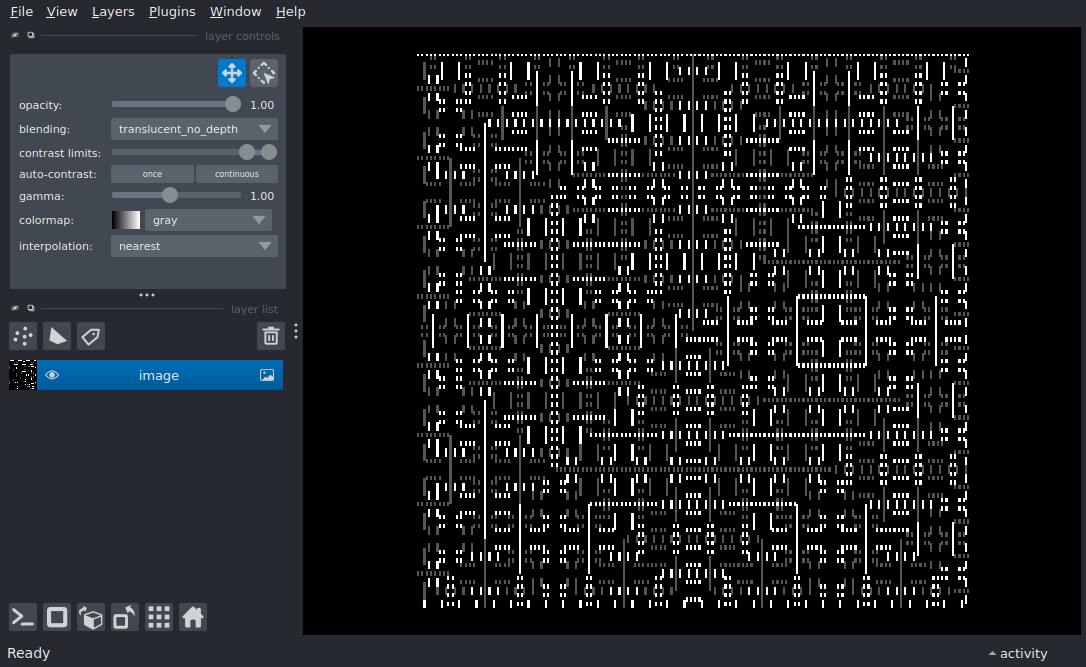Float the layer list dock panel
The height and width of the screenshot is (667, 1086).
tap(30, 308)
